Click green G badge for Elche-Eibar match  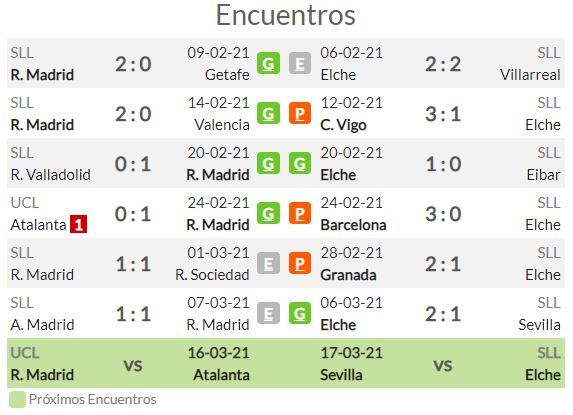300,164
